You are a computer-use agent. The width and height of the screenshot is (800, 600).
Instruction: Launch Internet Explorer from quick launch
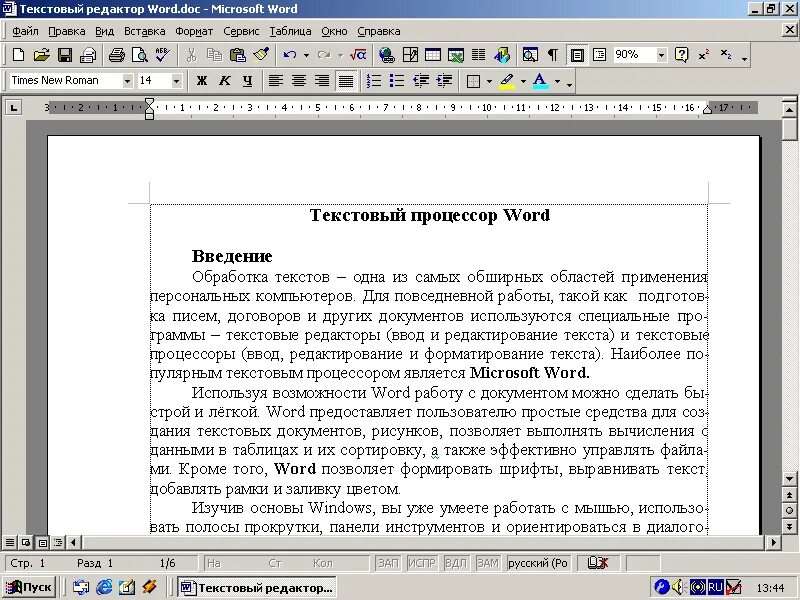pyautogui.click(x=104, y=587)
